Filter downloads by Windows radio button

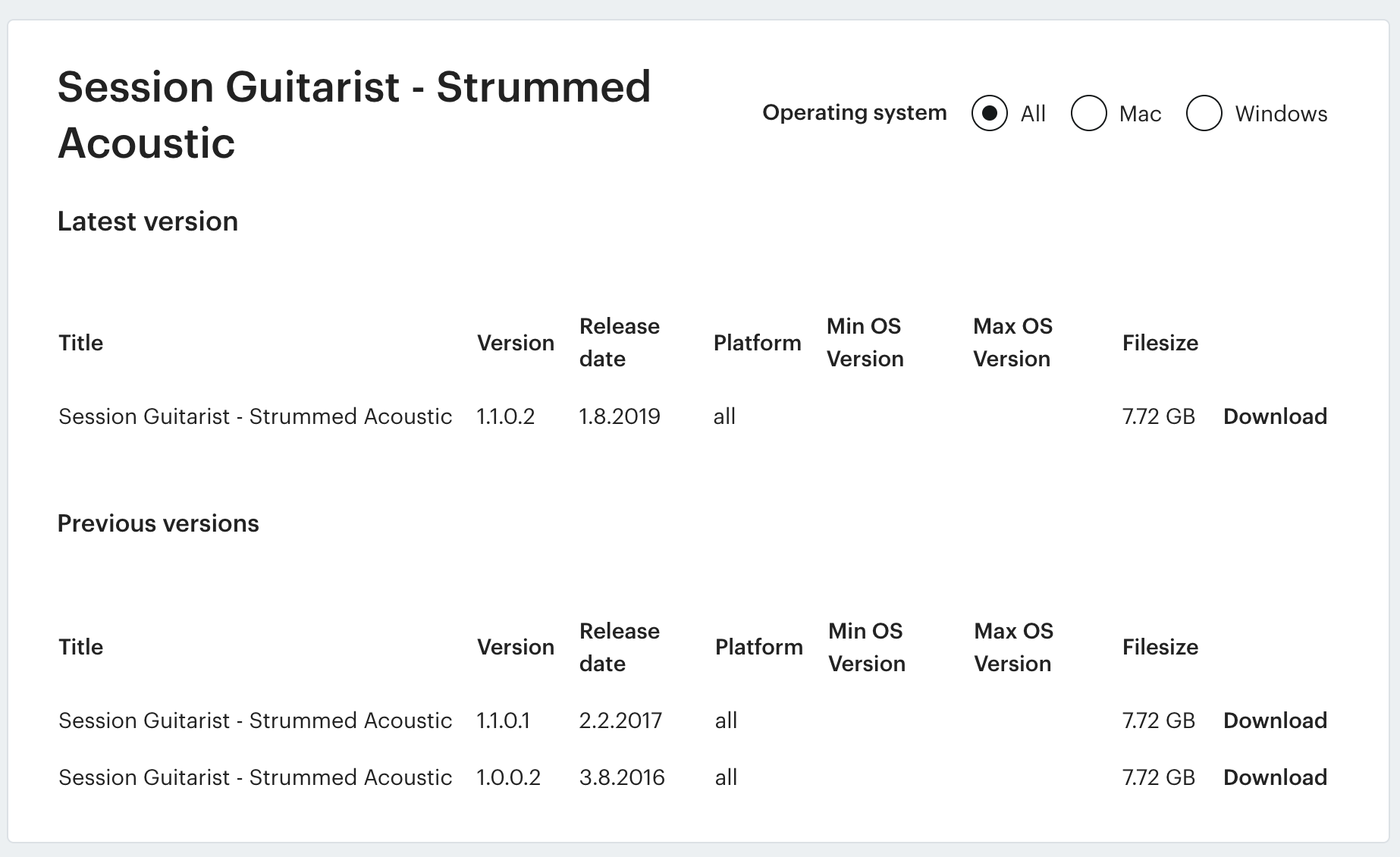pyautogui.click(x=1204, y=114)
